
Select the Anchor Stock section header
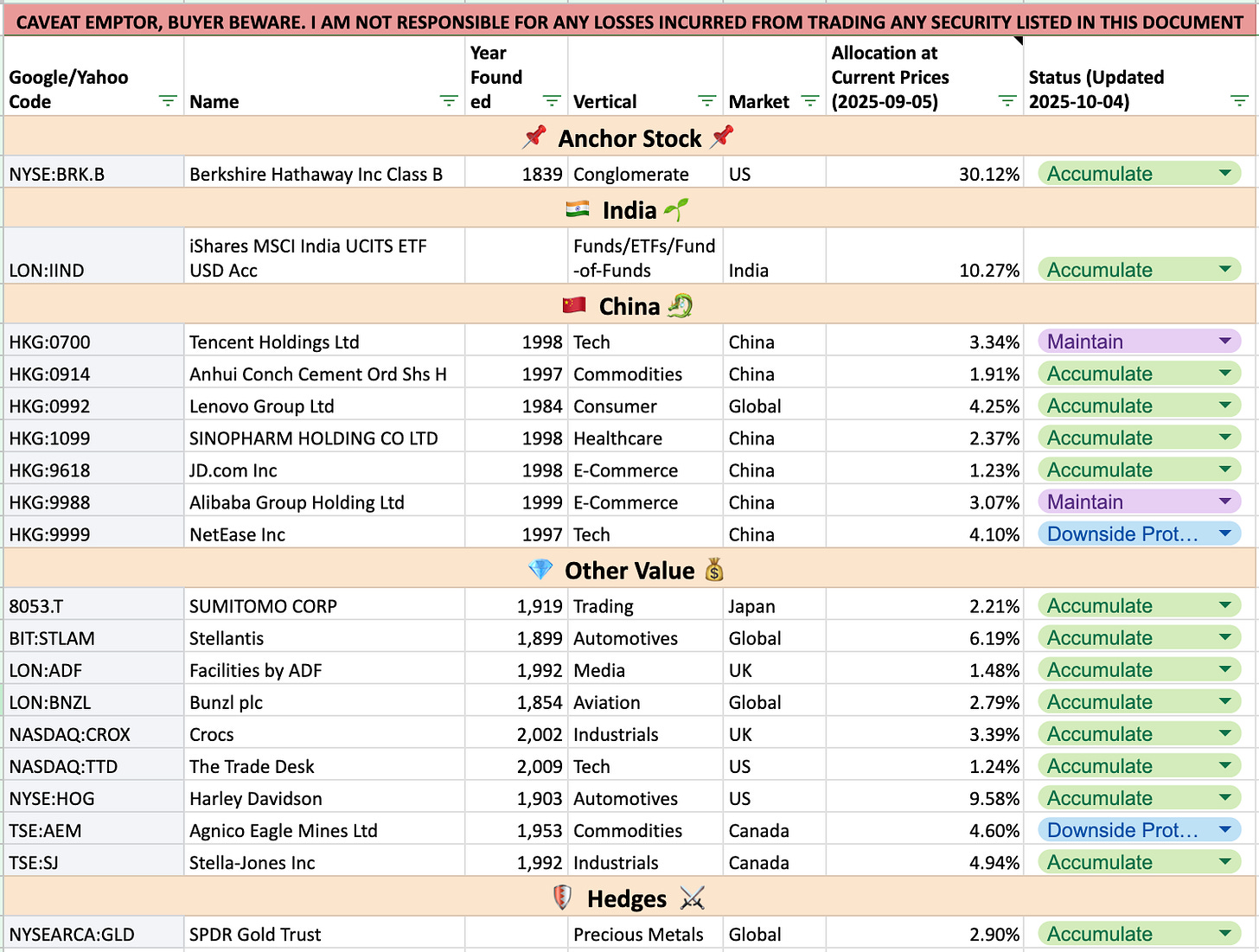(629, 137)
